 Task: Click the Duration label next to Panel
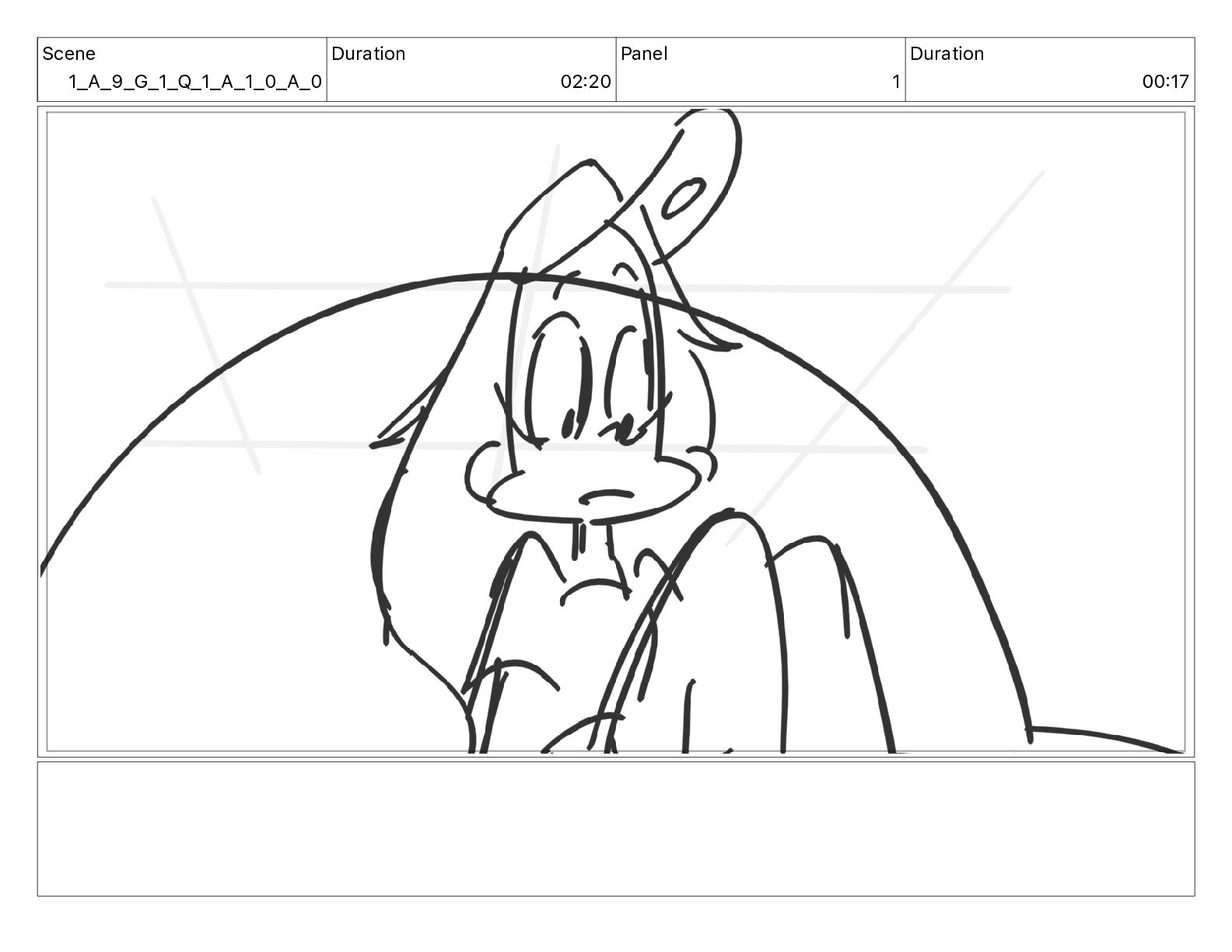tap(947, 54)
